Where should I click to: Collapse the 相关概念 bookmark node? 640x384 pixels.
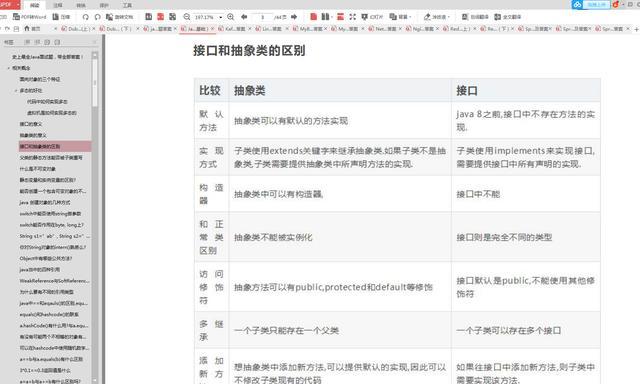9,68
